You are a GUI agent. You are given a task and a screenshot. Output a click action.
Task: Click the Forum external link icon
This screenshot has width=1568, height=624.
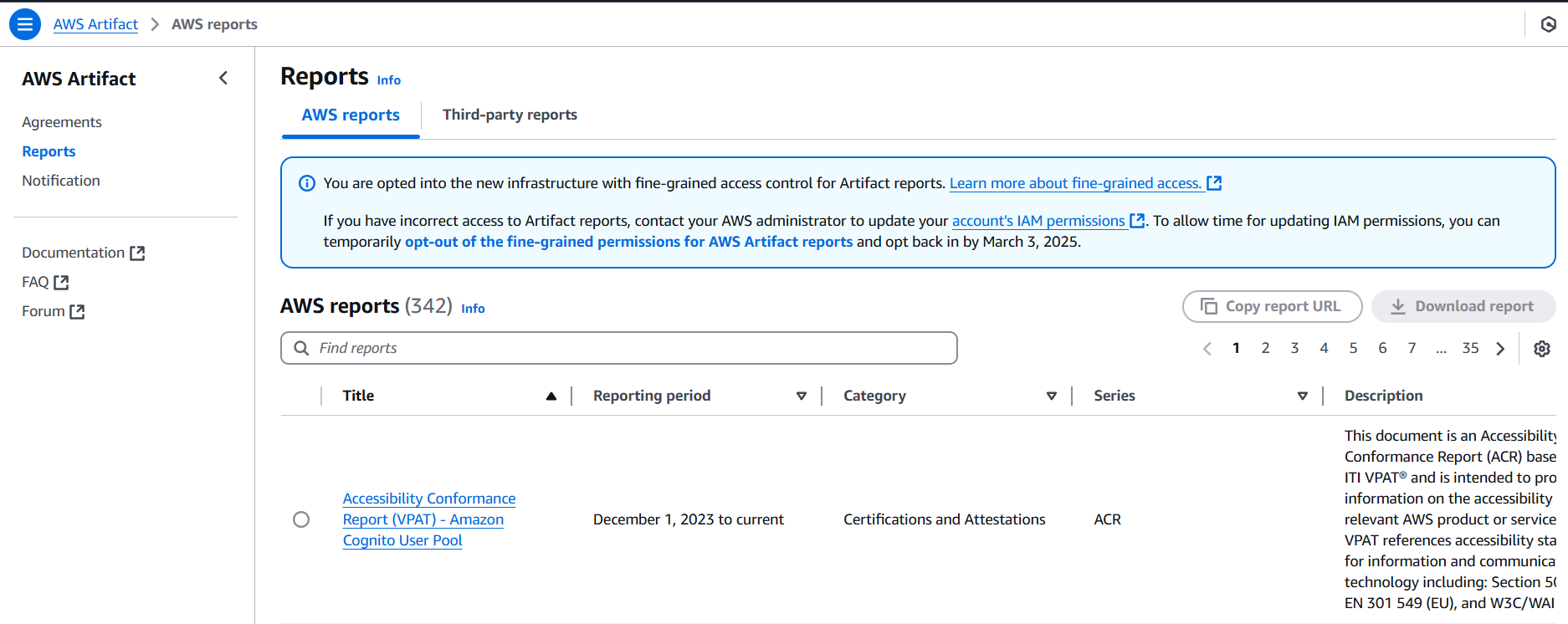point(77,311)
